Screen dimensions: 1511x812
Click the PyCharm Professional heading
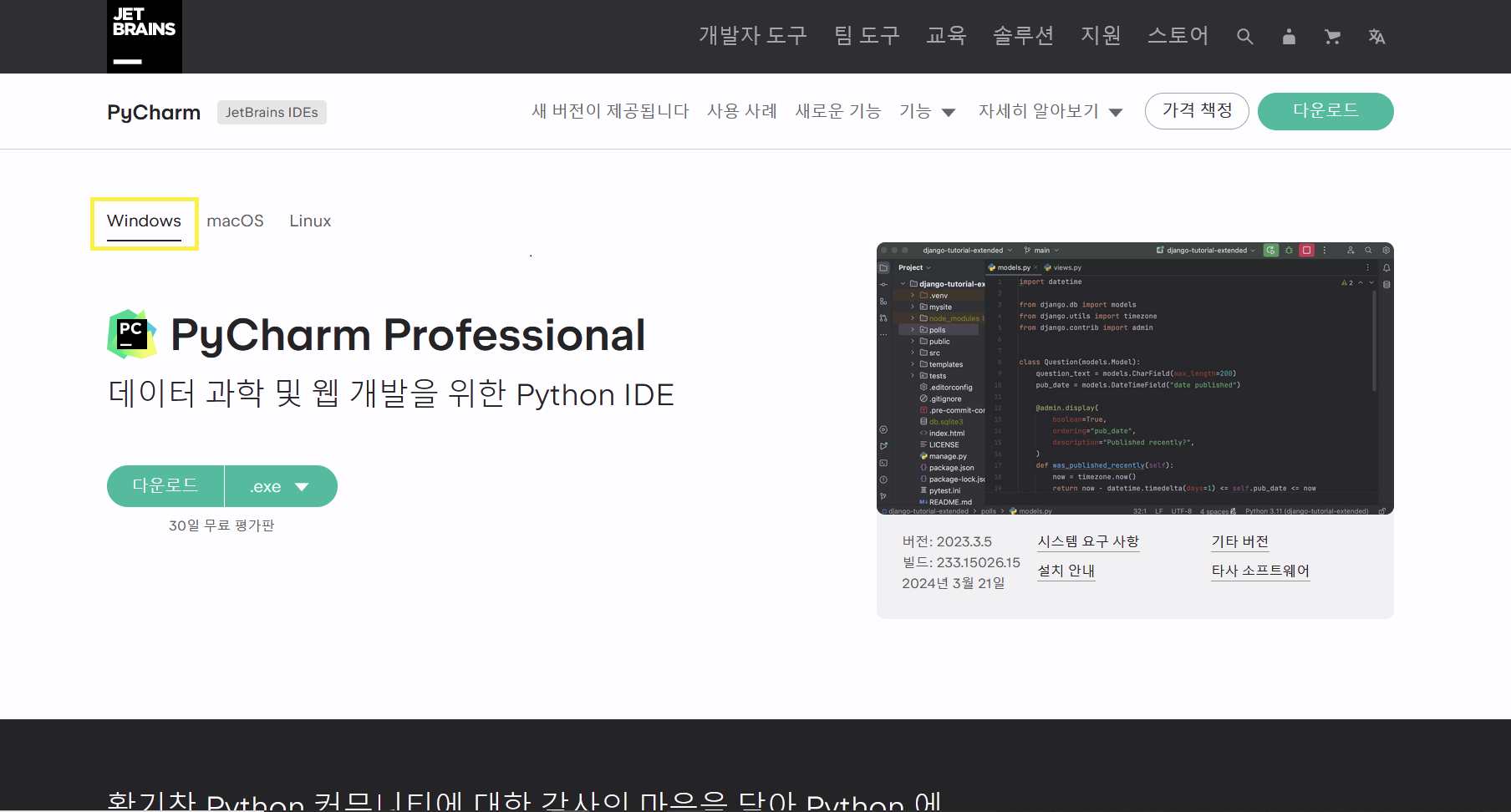(408, 335)
